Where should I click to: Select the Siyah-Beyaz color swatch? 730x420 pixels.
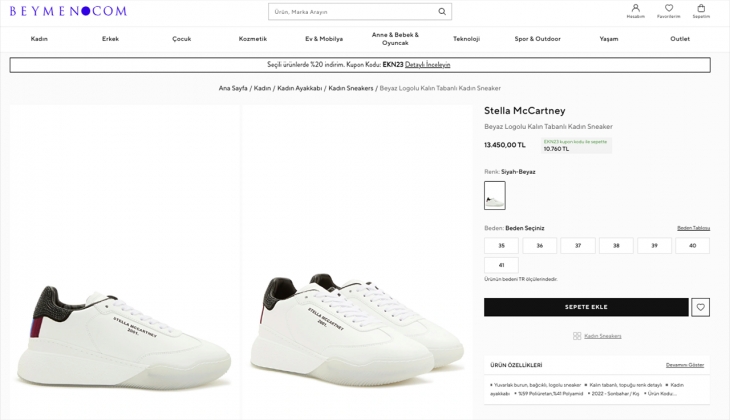[494, 195]
